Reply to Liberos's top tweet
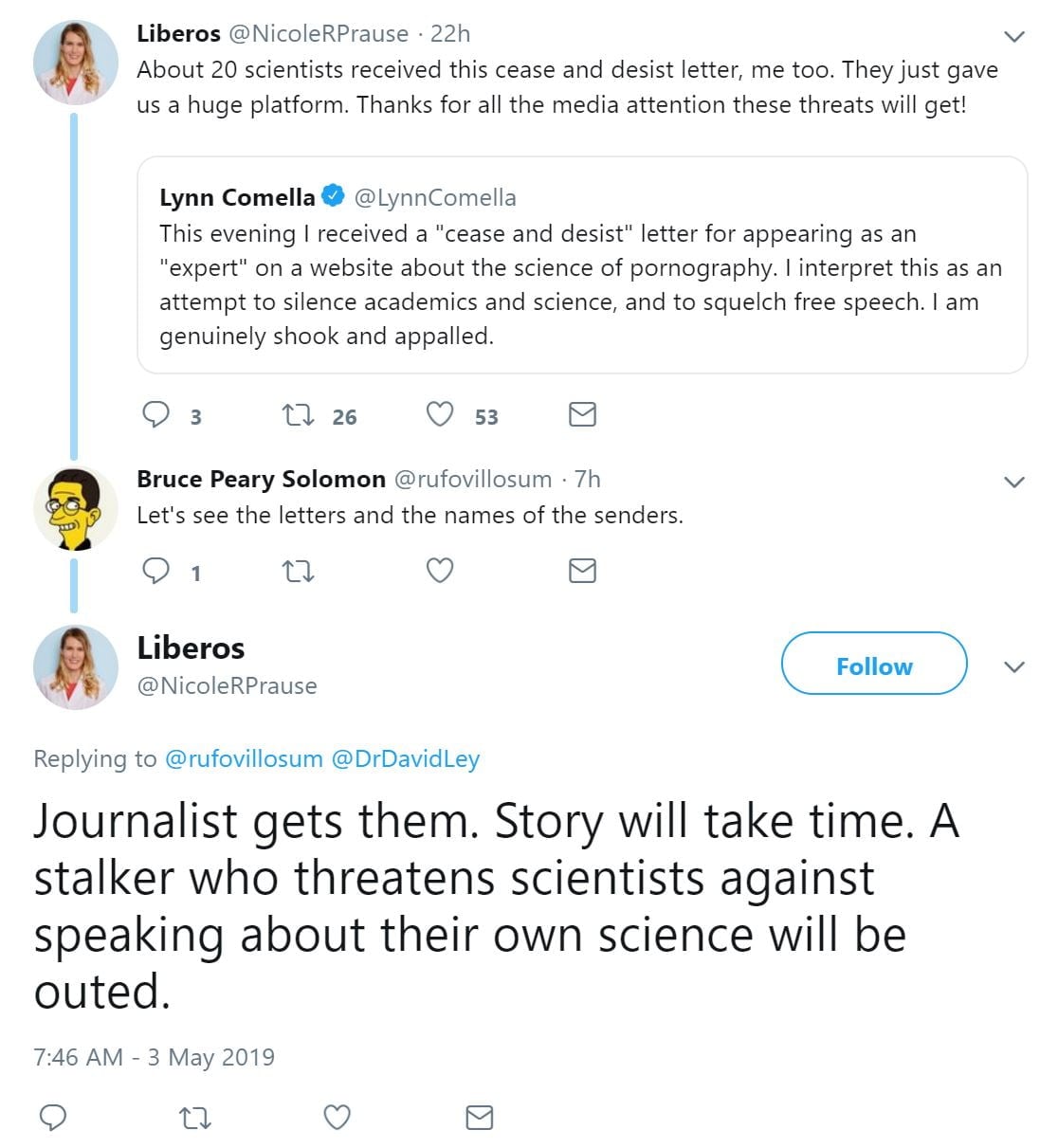 [x=155, y=415]
